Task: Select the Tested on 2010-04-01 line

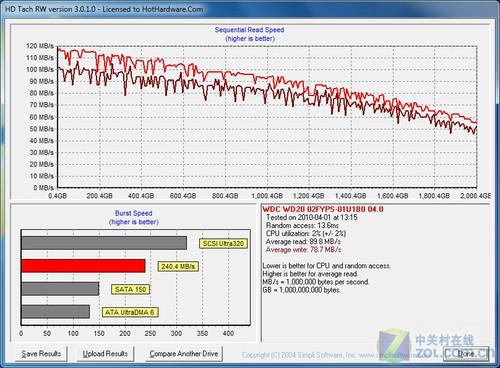Action: (312, 217)
